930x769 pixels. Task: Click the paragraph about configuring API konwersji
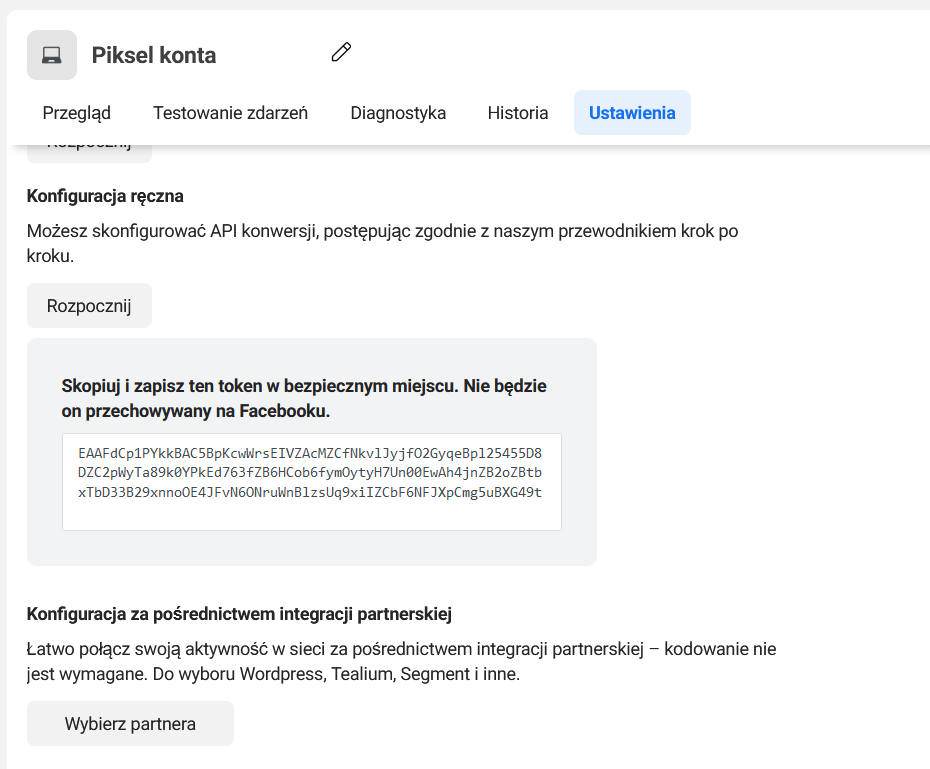click(x=382, y=243)
